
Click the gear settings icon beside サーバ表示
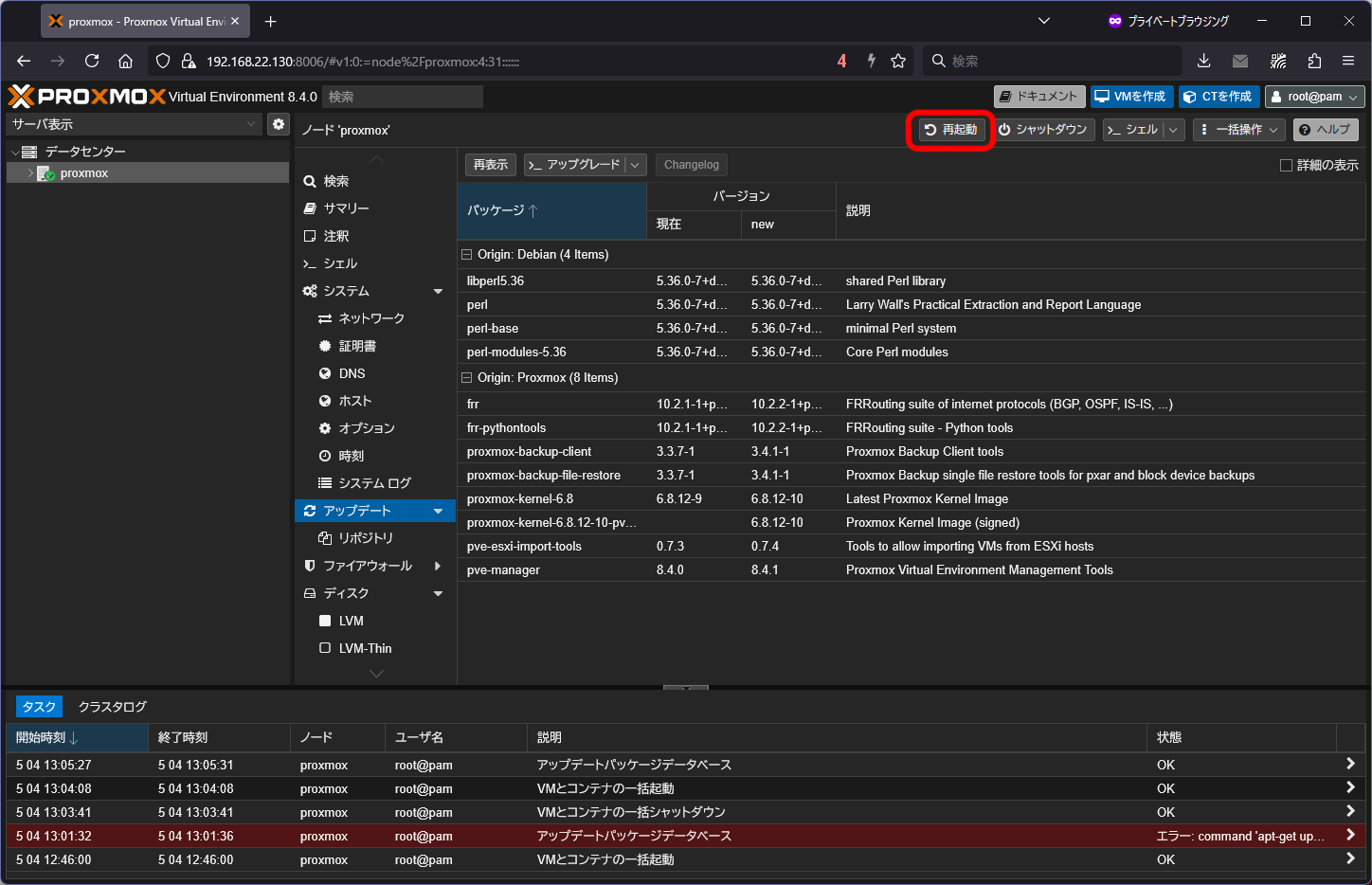[x=279, y=124]
